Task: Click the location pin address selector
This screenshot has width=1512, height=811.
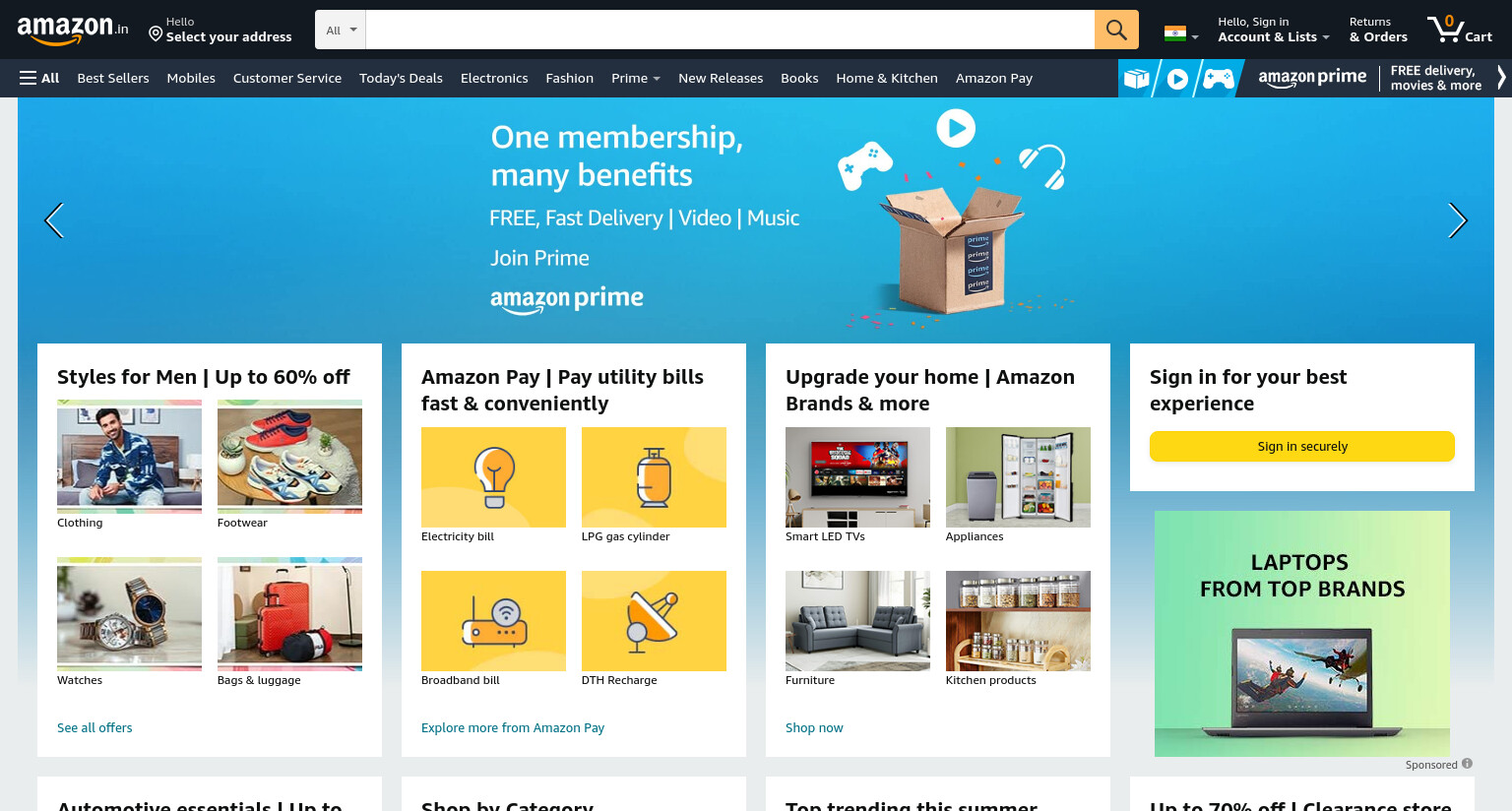Action: tap(220, 30)
